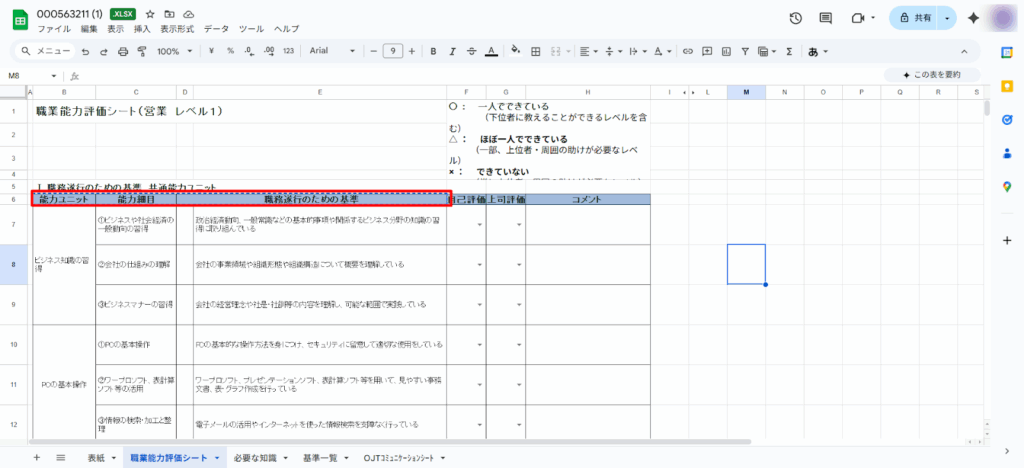Image resolution: width=1024 pixels, height=468 pixels.
Task: Open the 挿入 menu
Action: click(142, 29)
